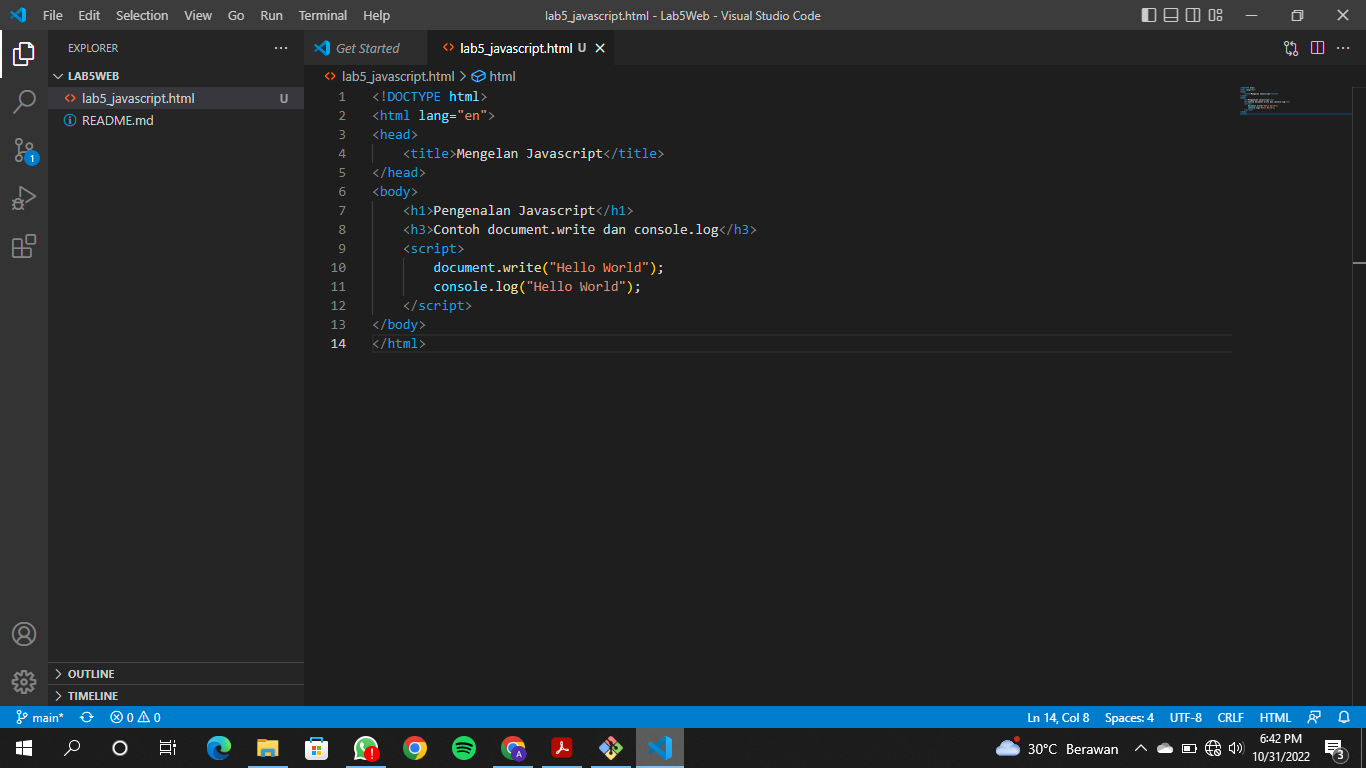Click the html symbol in breadcrumb
Image resolution: width=1366 pixels, height=768 pixels.
(x=494, y=76)
